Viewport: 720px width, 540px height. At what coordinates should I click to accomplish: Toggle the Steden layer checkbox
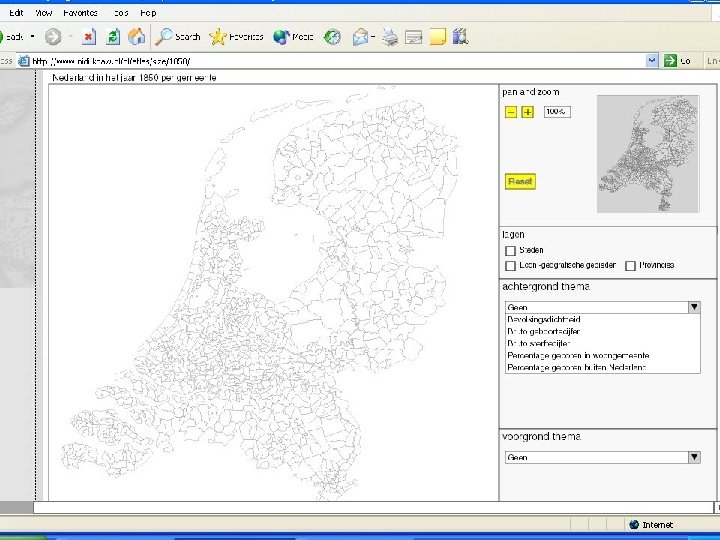coord(510,251)
